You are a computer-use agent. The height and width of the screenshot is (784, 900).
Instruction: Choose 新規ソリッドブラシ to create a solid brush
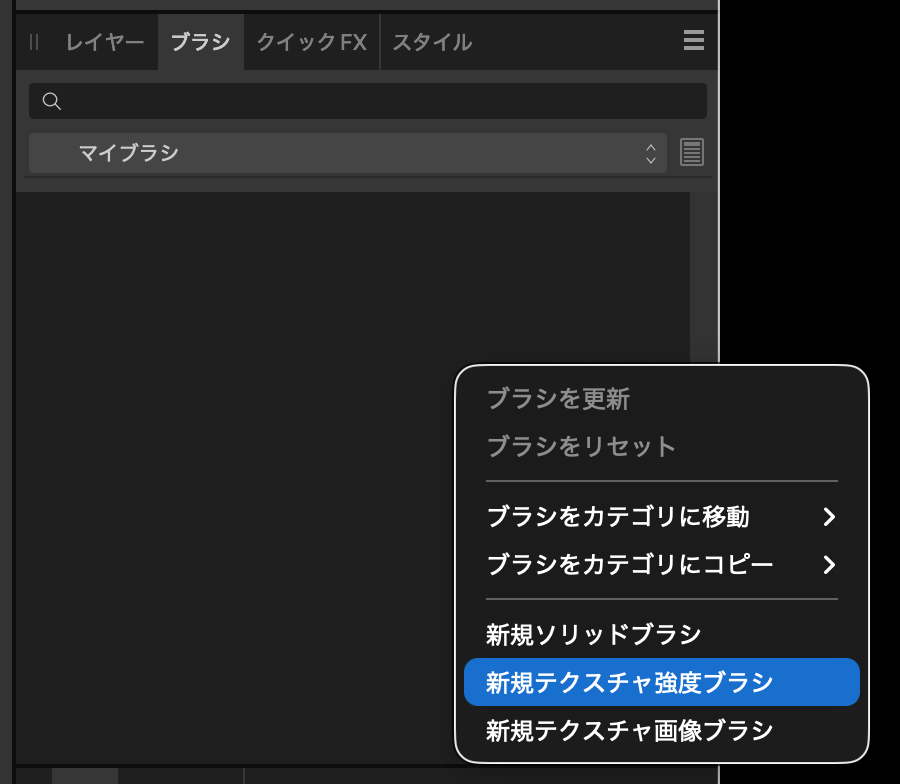pos(594,634)
